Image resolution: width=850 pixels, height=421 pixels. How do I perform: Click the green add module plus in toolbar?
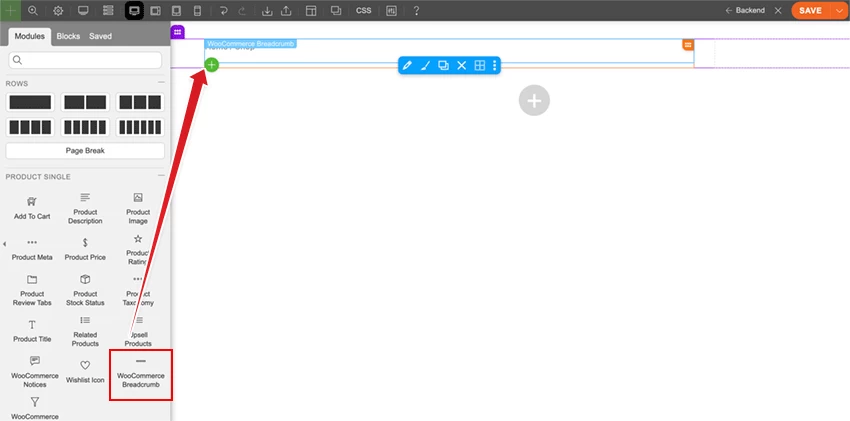(10, 10)
